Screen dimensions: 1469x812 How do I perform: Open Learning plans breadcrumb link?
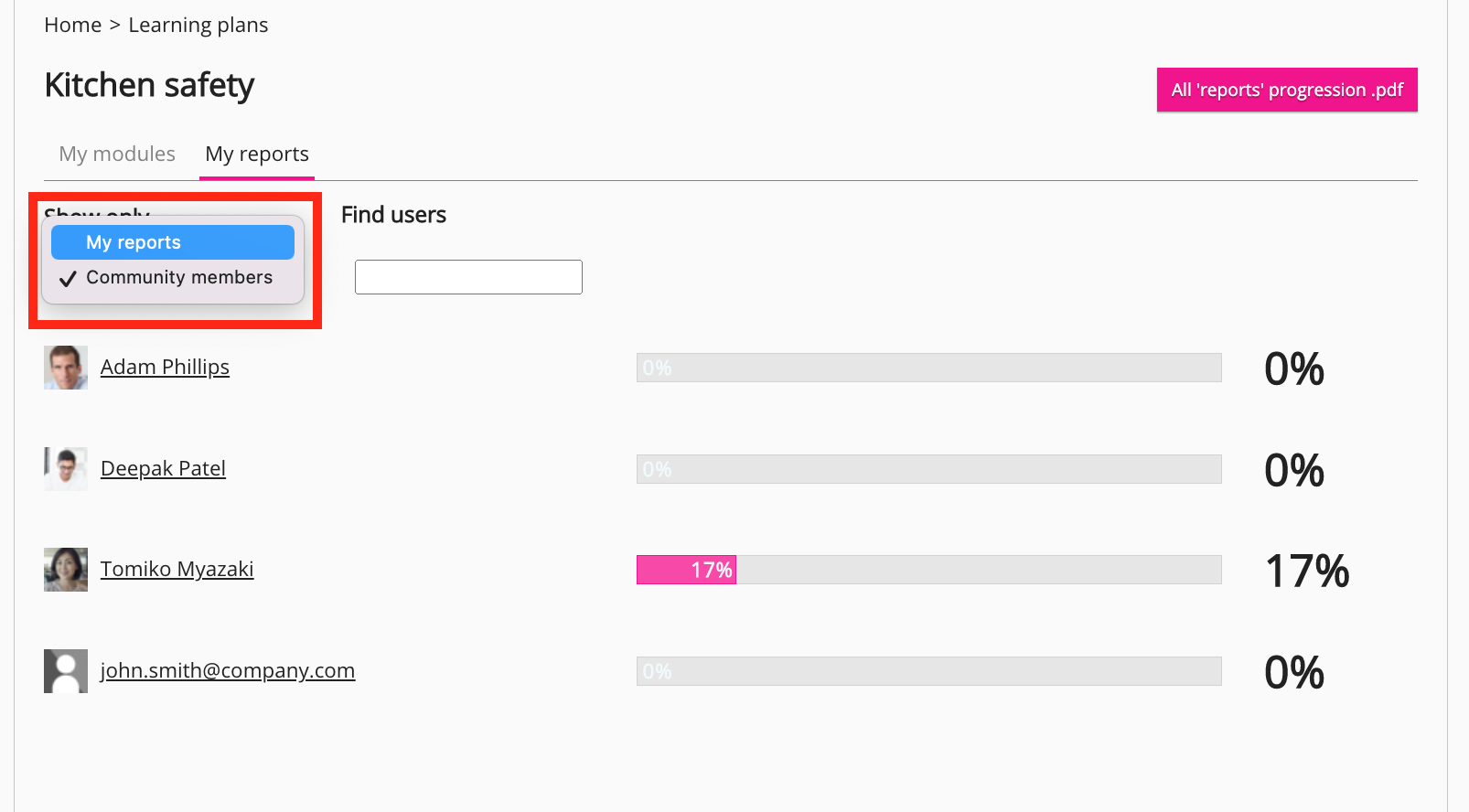pyautogui.click(x=198, y=26)
